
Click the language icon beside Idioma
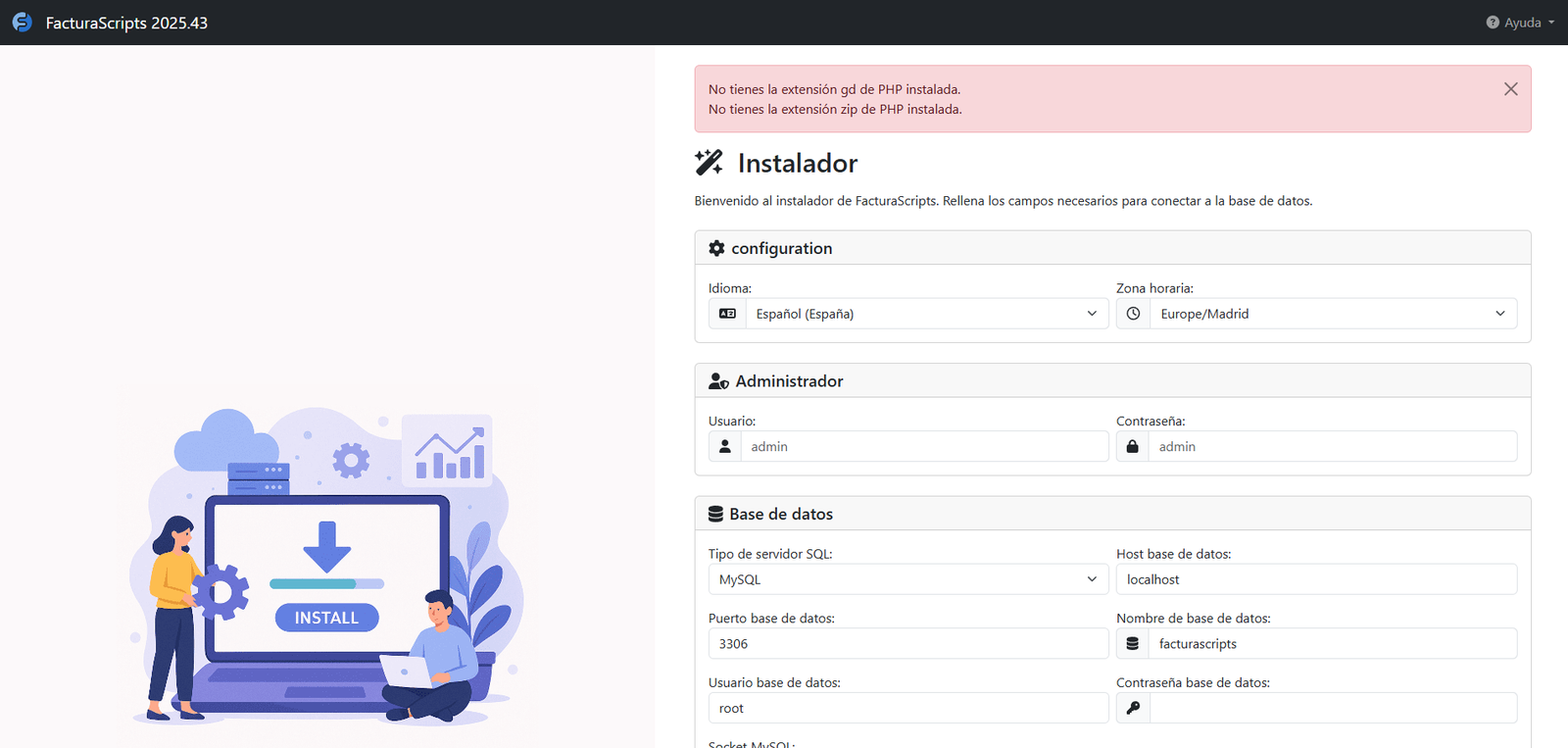[x=727, y=314]
